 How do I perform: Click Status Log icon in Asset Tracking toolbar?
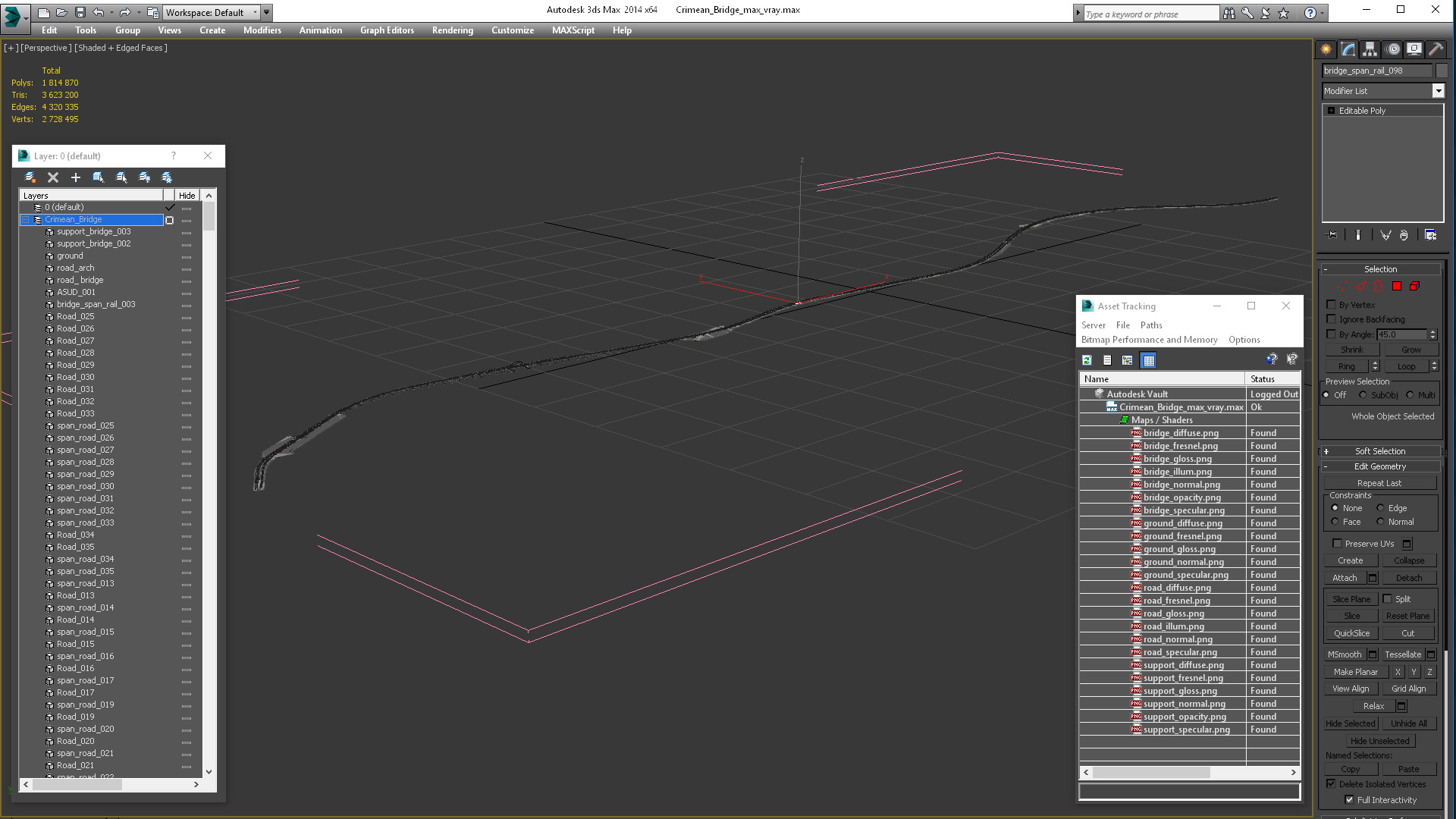point(1107,360)
